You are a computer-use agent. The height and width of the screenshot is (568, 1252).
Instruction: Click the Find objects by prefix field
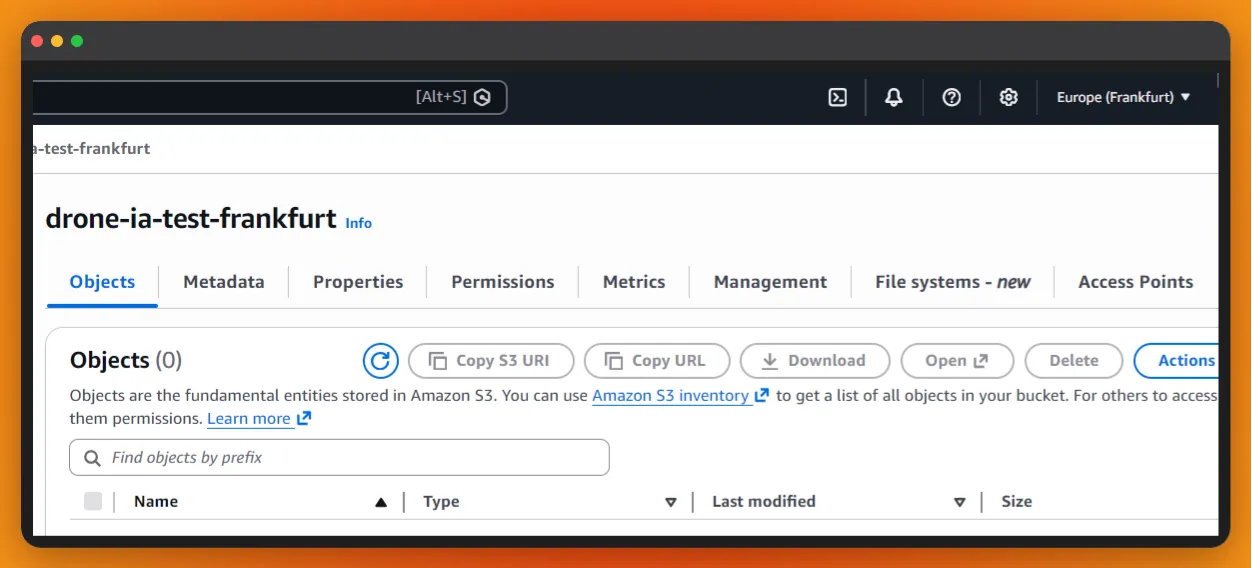coord(339,457)
